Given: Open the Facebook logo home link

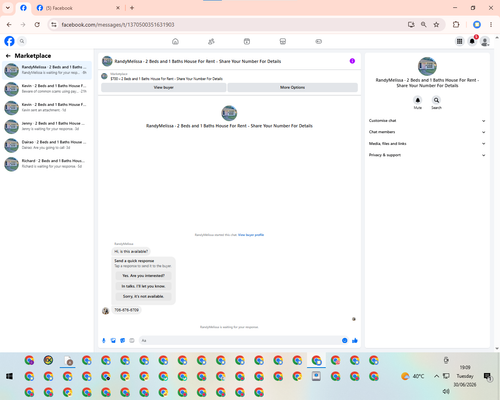Looking at the screenshot, I should click(x=9, y=41).
